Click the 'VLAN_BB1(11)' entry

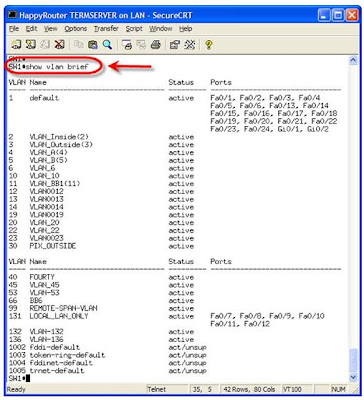point(55,184)
